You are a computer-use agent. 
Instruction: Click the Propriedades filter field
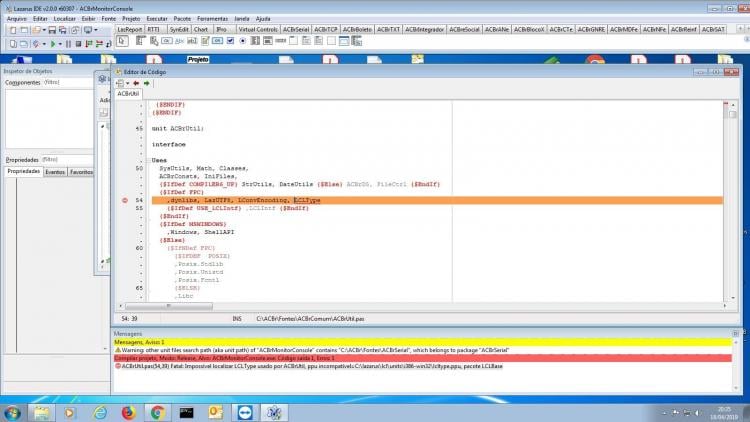[x=67, y=159]
